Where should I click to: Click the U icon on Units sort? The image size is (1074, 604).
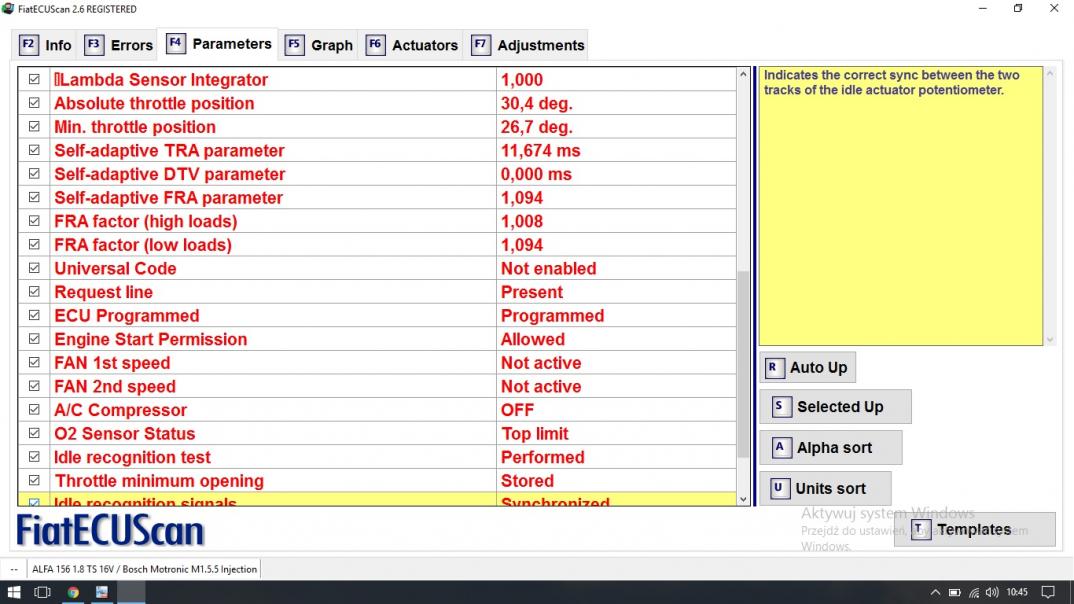(779, 489)
